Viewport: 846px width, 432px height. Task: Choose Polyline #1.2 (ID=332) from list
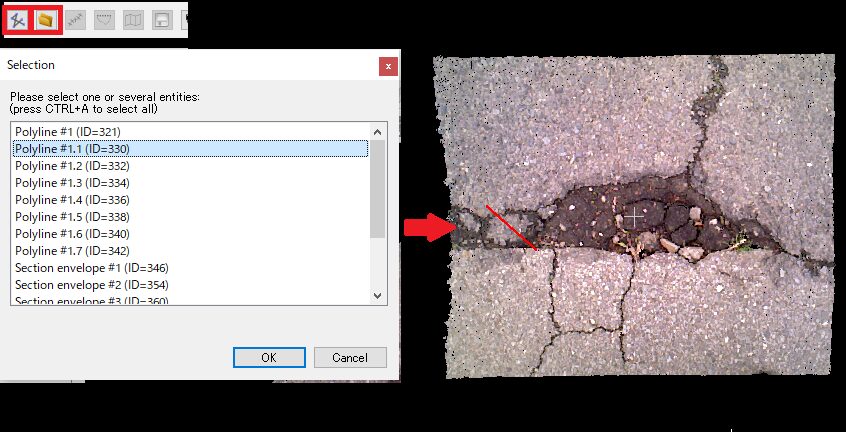pyautogui.click(x=72, y=166)
